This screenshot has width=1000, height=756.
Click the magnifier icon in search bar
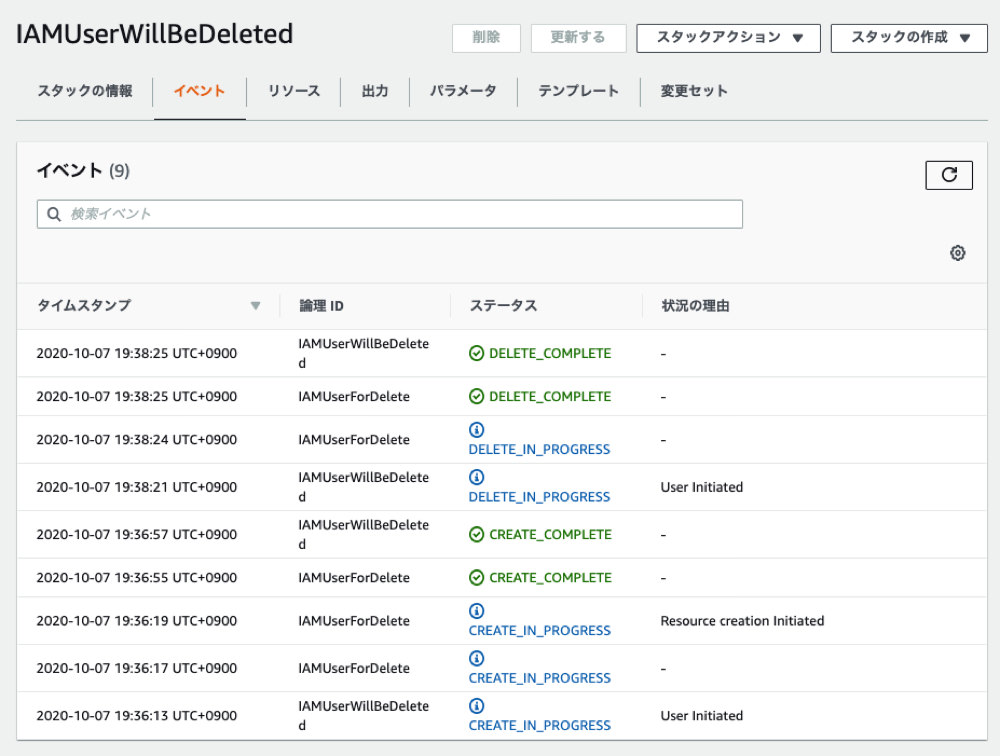[54, 213]
